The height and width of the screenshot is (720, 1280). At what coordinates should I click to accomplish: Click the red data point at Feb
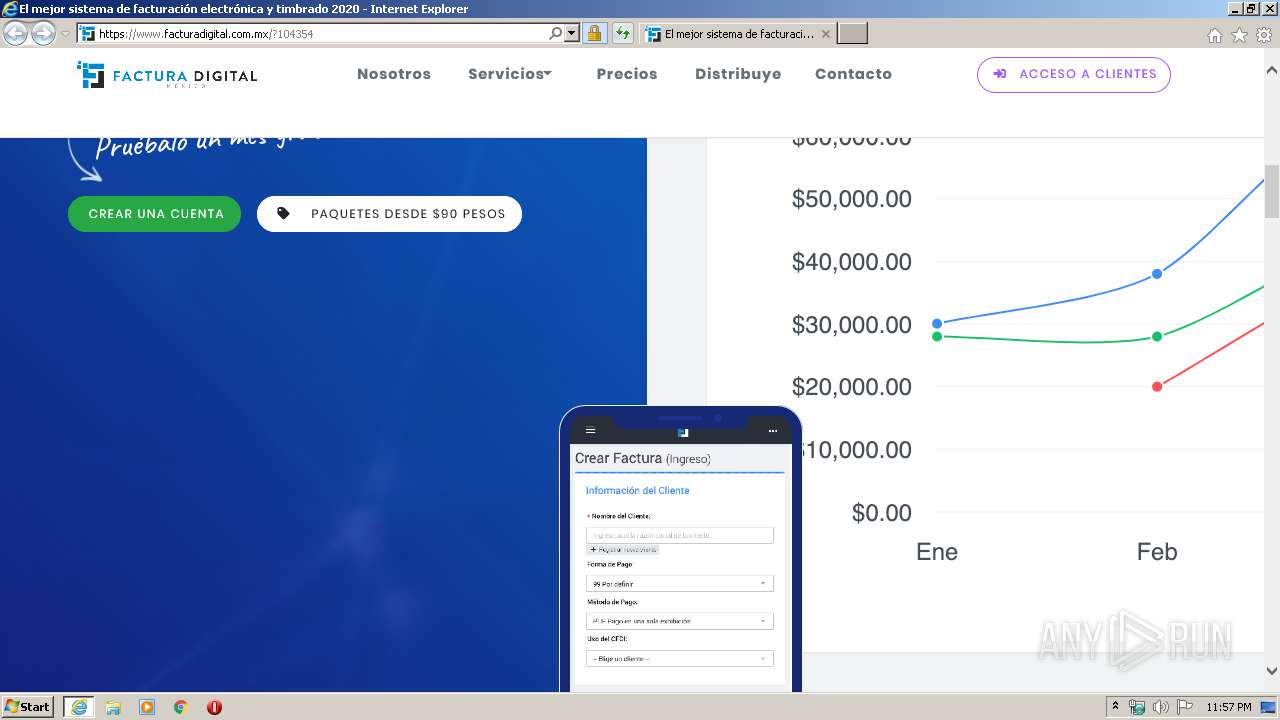[1157, 387]
